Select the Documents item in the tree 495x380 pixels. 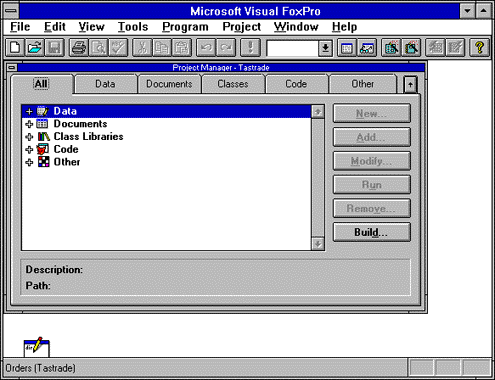(80, 124)
